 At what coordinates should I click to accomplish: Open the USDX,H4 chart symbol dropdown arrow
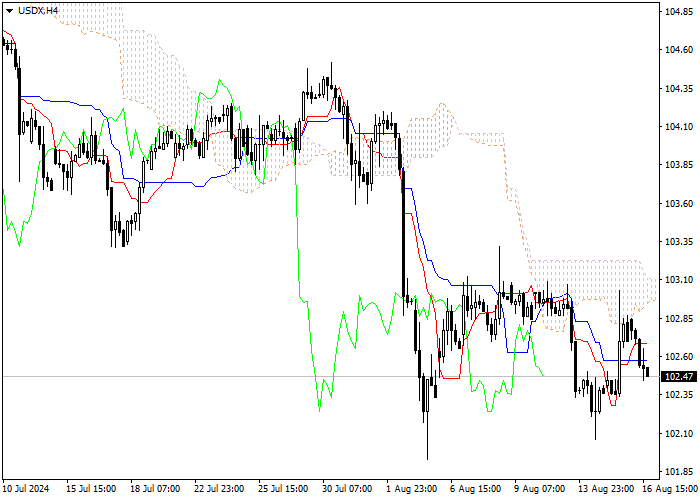click(x=9, y=11)
